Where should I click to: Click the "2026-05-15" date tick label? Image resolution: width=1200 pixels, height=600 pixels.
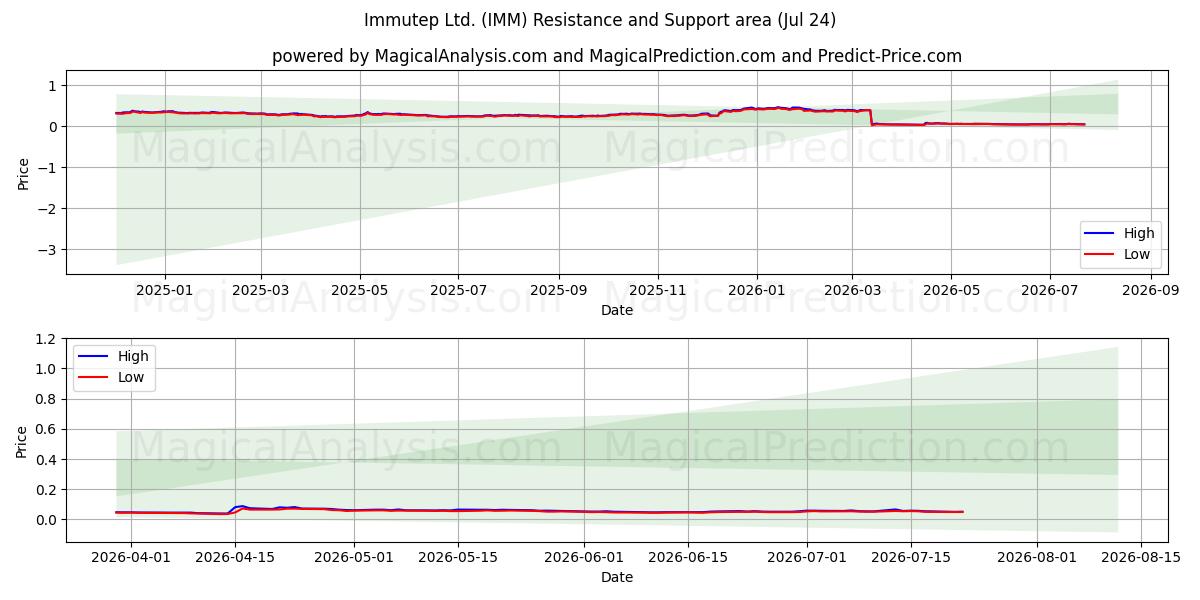(458, 558)
